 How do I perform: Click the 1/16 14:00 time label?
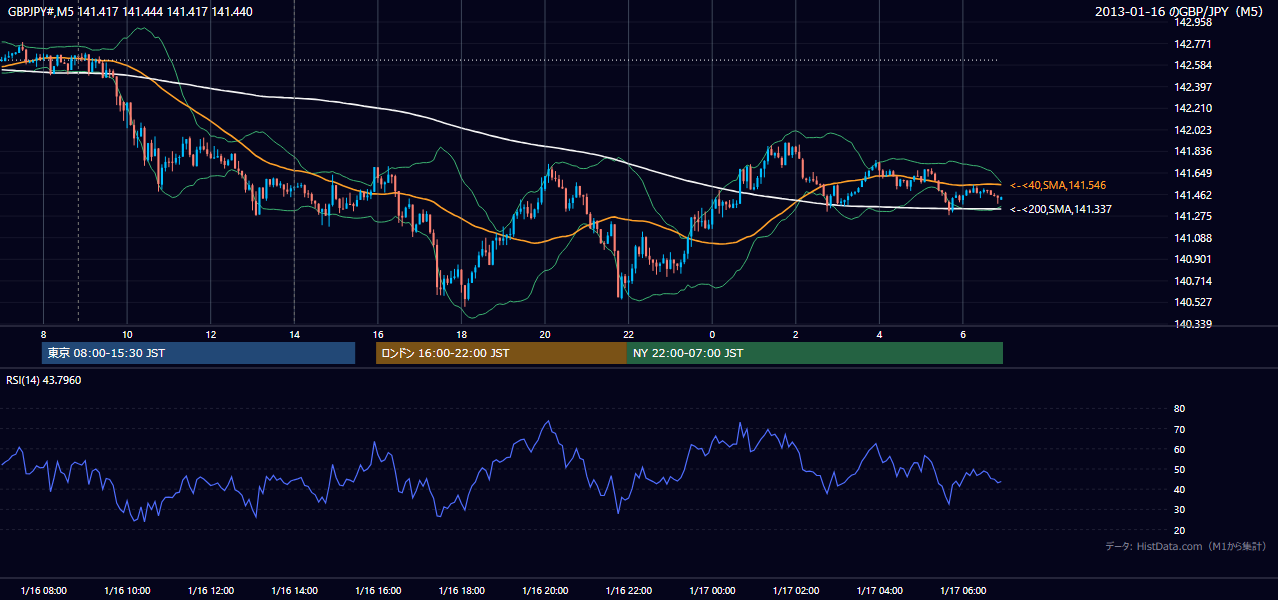(294, 591)
